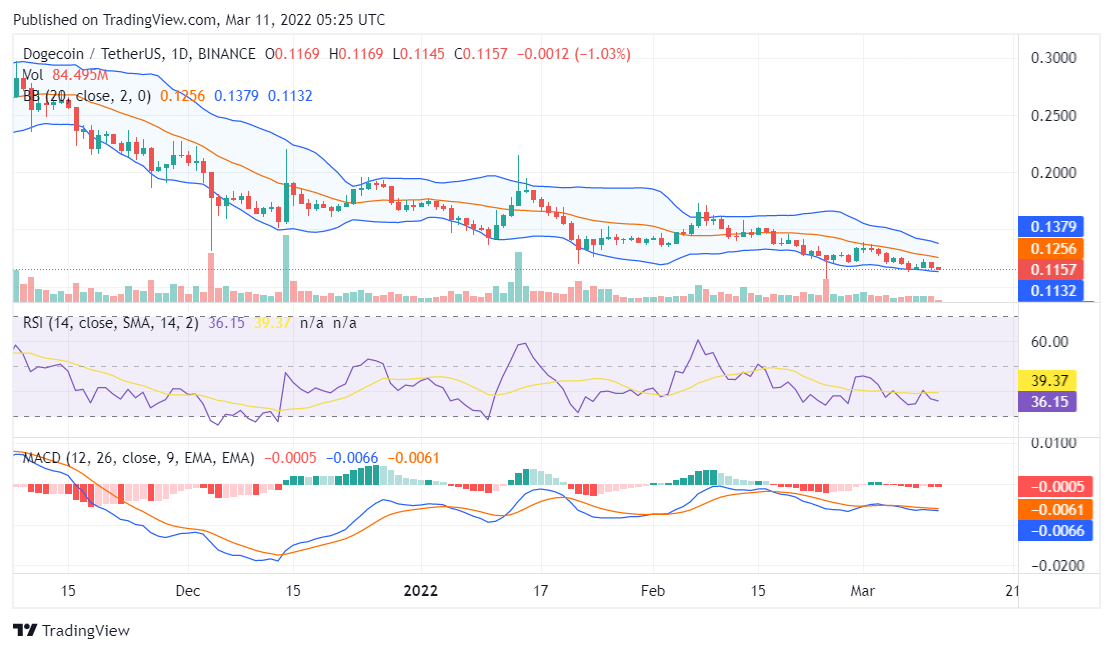1113x652 pixels.
Task: Click the blue 0.1132 lower band price tag
Action: 1051,291
